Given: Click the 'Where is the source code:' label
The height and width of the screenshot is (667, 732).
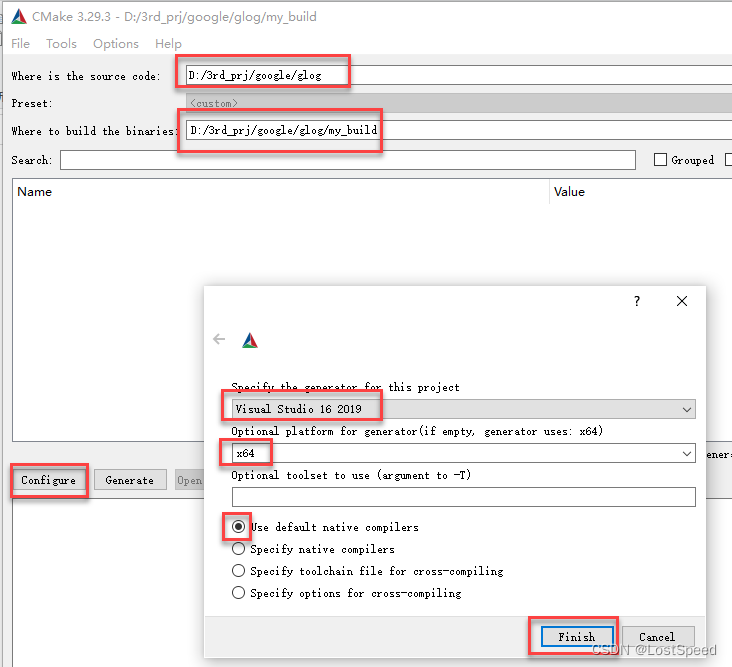Looking at the screenshot, I should coord(86,76).
